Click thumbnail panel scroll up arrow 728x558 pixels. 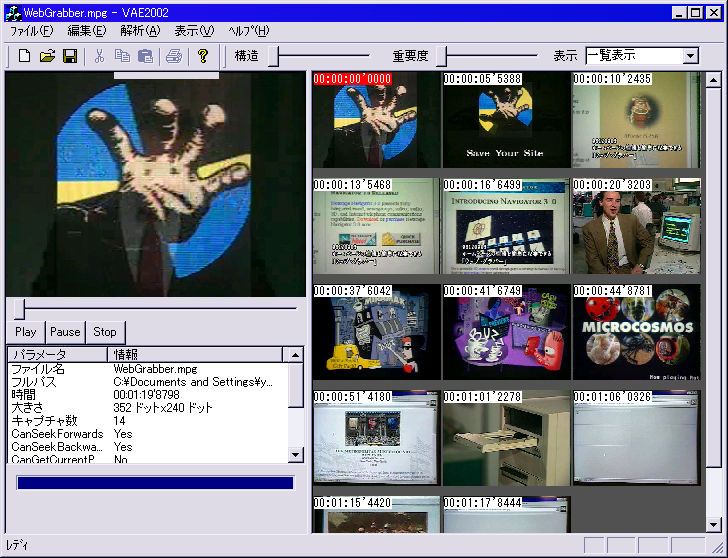pyautogui.click(x=714, y=80)
